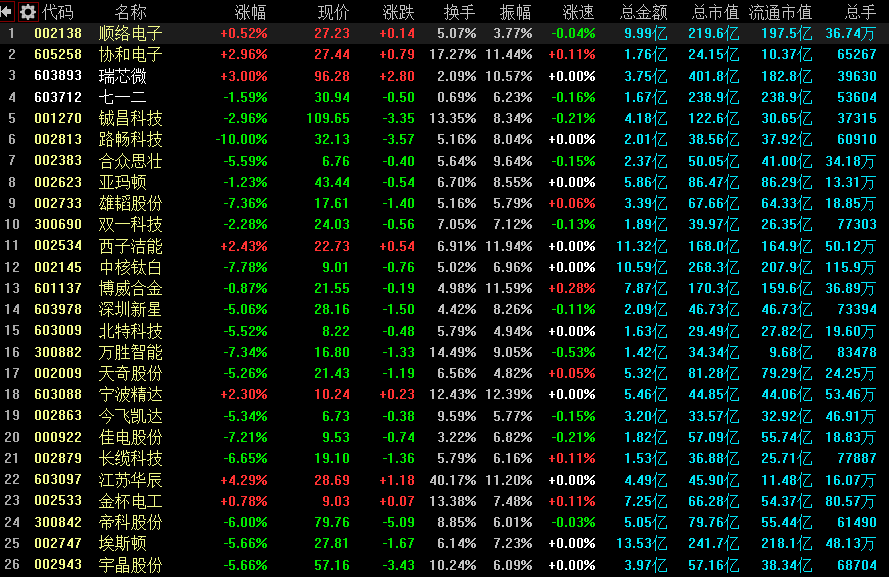Click stock code 300690

[x=58, y=224]
